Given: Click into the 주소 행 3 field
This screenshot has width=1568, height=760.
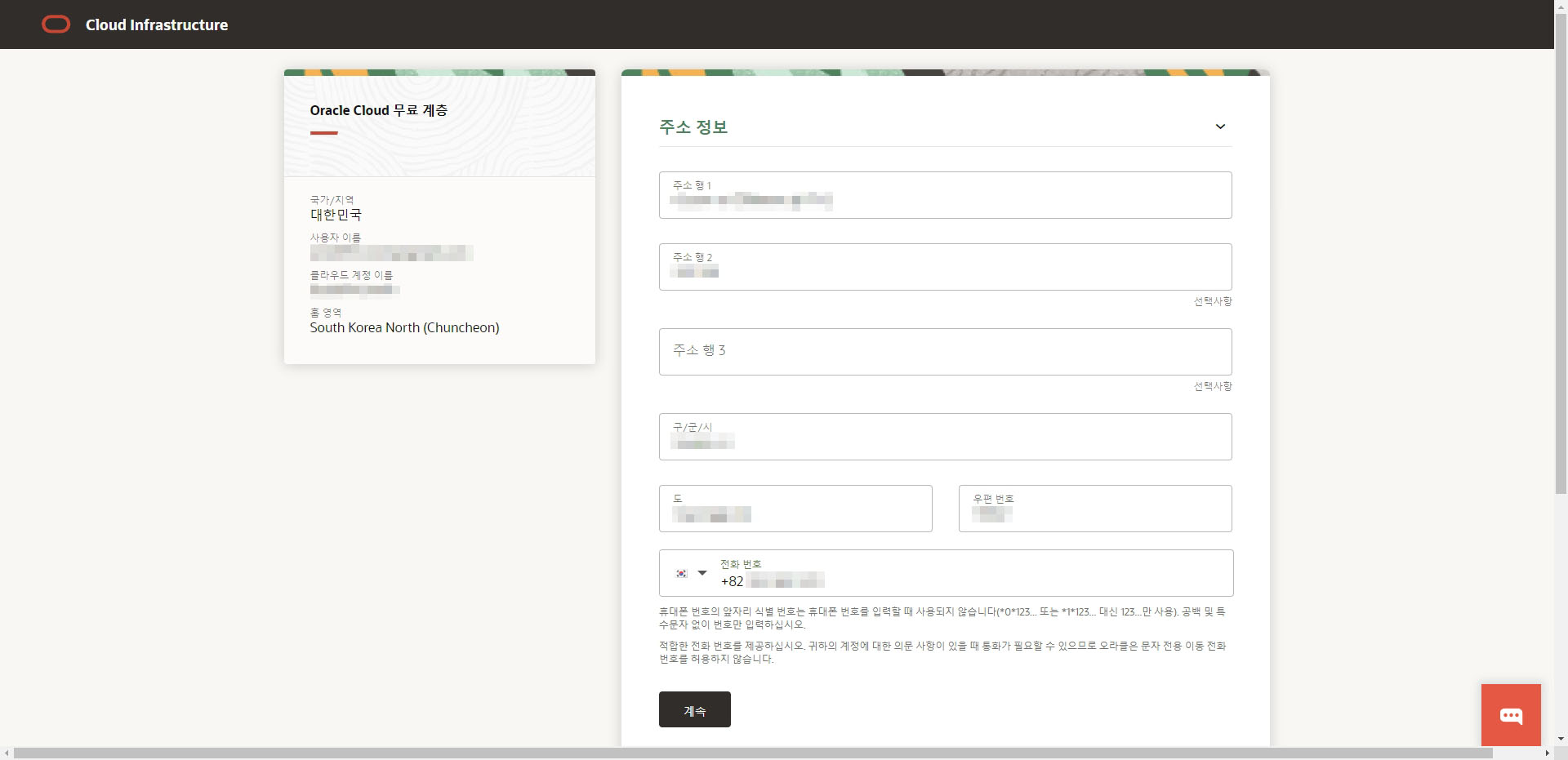Looking at the screenshot, I should pos(946,352).
